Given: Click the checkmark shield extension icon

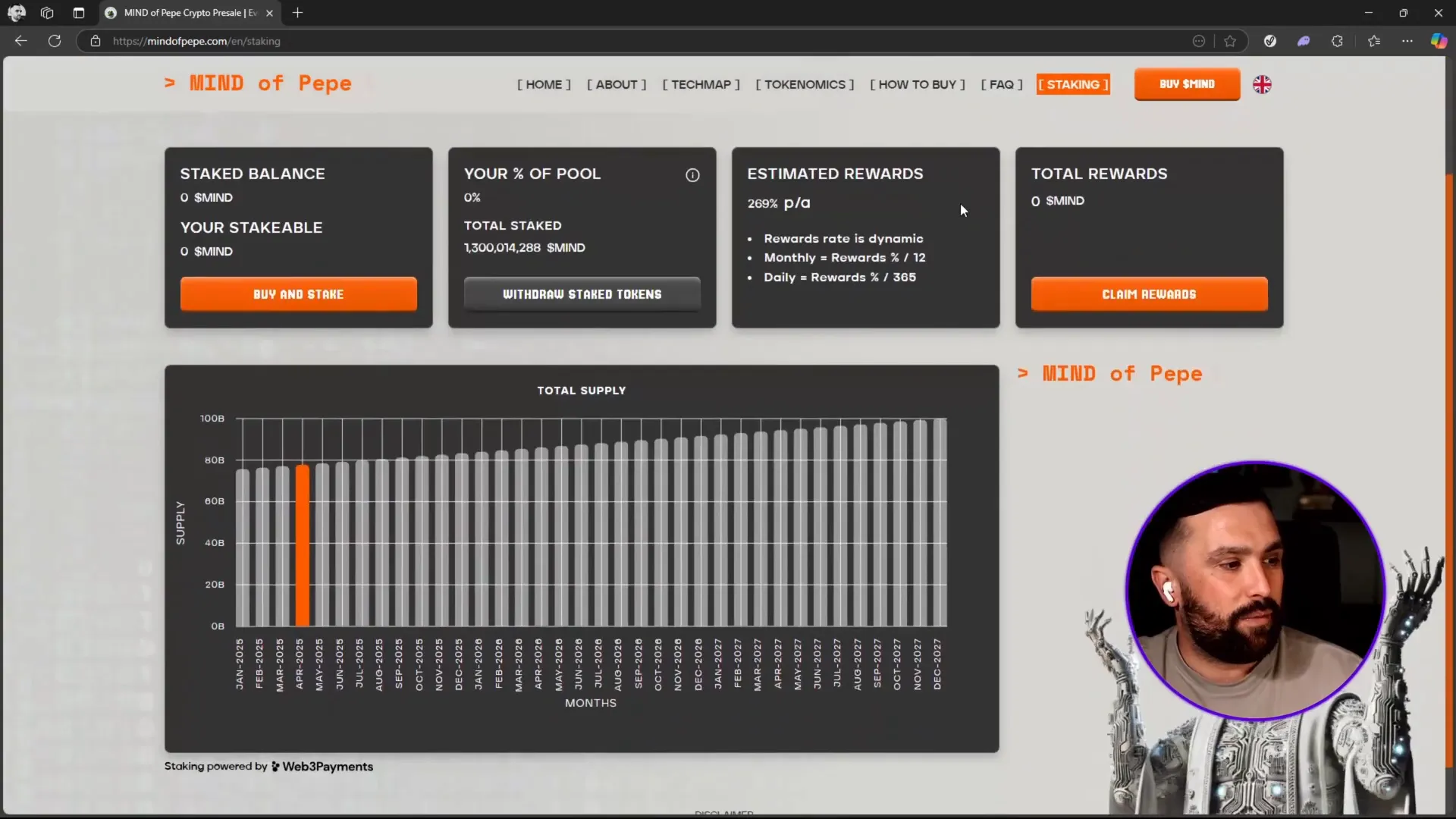Looking at the screenshot, I should [x=1270, y=41].
